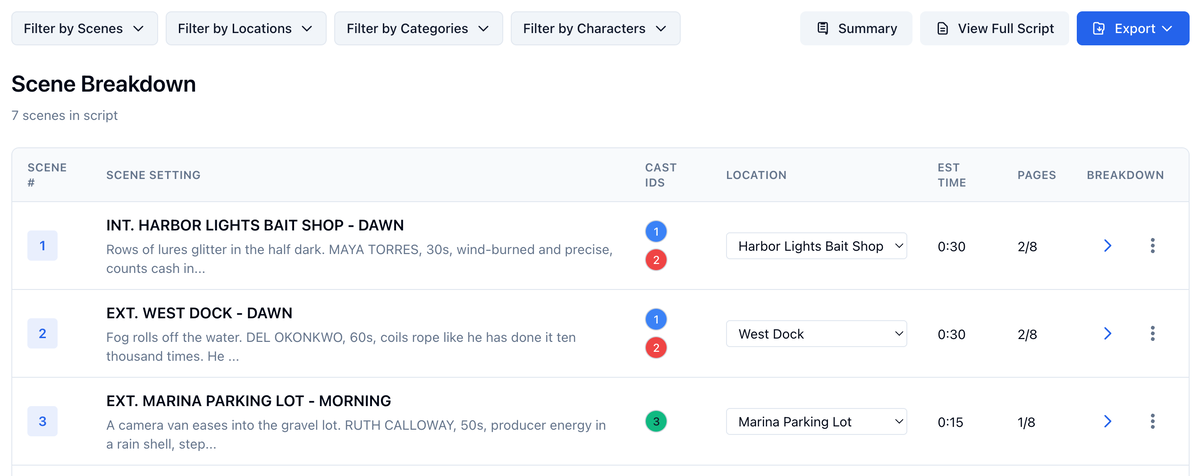Click the CAST IDS column header
Viewport: 1200px width, 476px height.
coord(661,175)
